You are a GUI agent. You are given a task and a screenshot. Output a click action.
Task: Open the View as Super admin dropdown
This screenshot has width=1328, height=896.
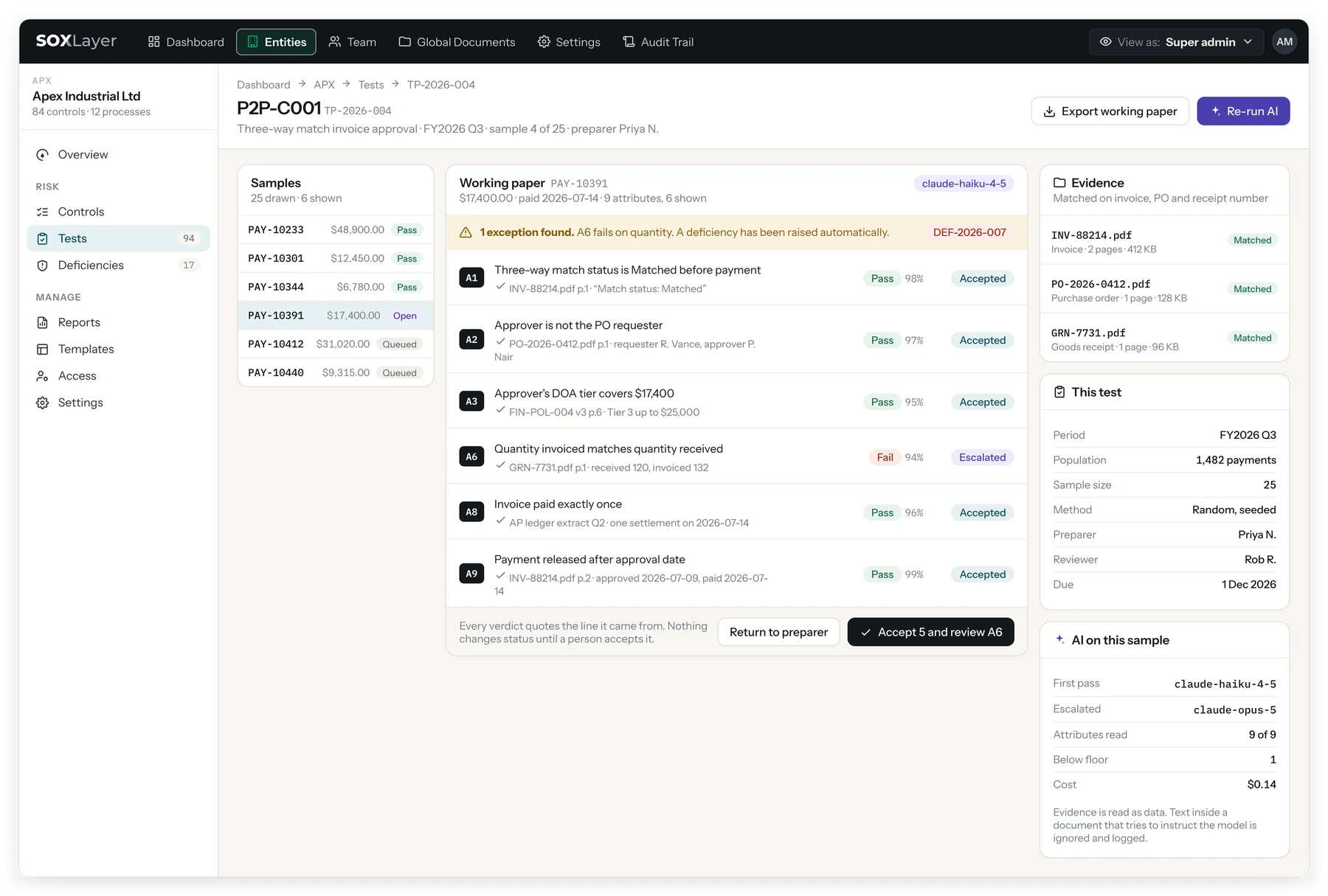tap(1176, 42)
